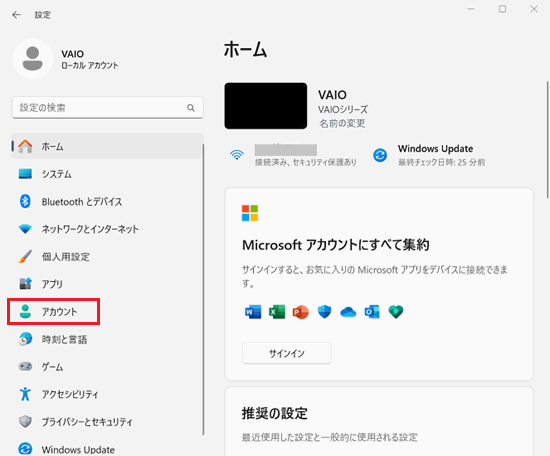Click the Privacy shield icon
The width and height of the screenshot is (550, 456).
click(x=25, y=421)
